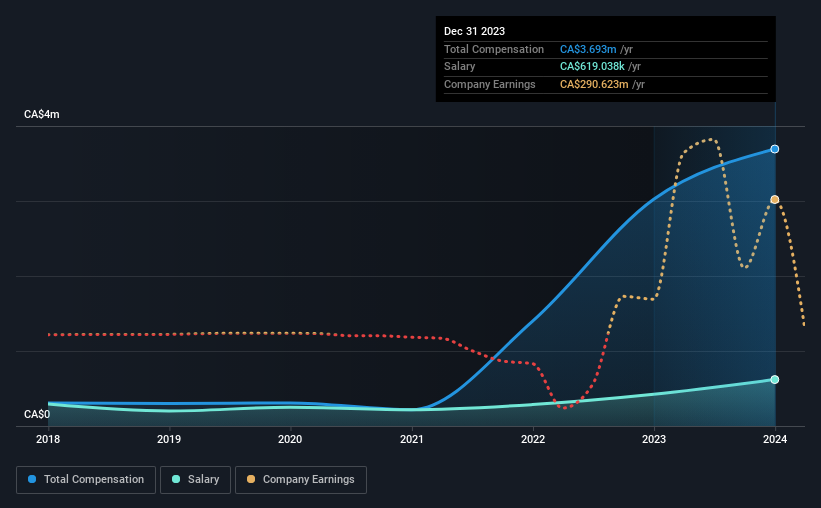This screenshot has height=508, width=821.
Task: Click the teal Salary data point marker
Action: point(774,380)
